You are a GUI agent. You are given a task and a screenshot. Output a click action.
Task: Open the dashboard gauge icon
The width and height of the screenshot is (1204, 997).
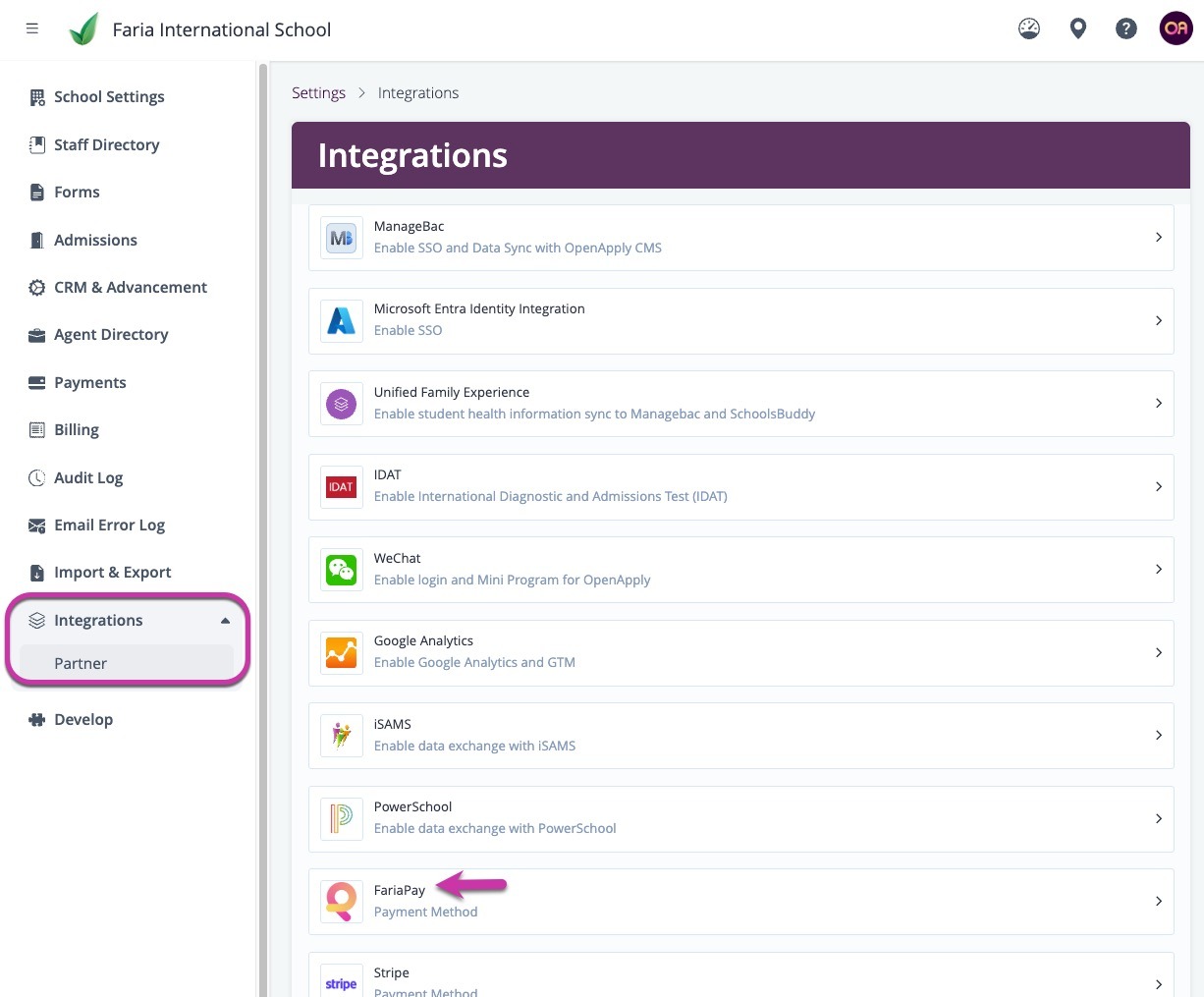tap(1029, 28)
